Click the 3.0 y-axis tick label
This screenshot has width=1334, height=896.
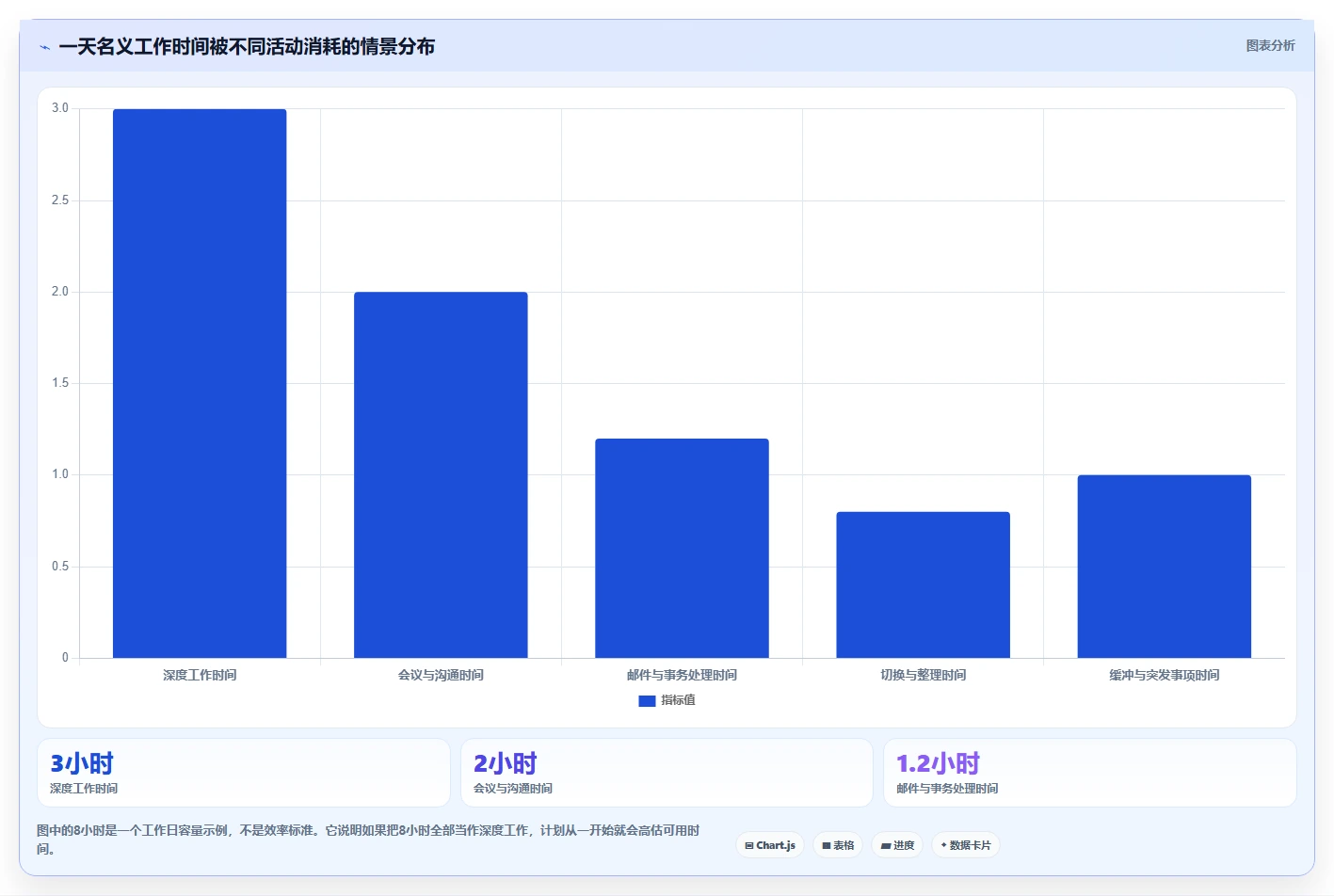tap(60, 108)
